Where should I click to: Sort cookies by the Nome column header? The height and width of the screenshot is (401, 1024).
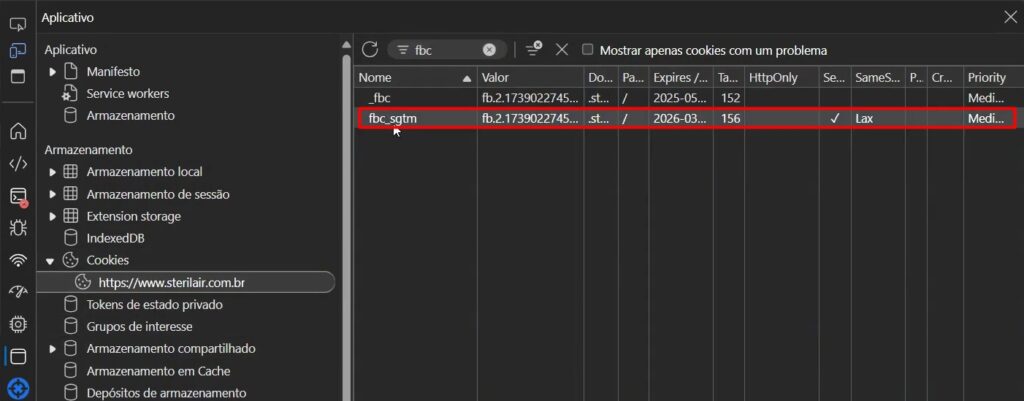(410, 77)
